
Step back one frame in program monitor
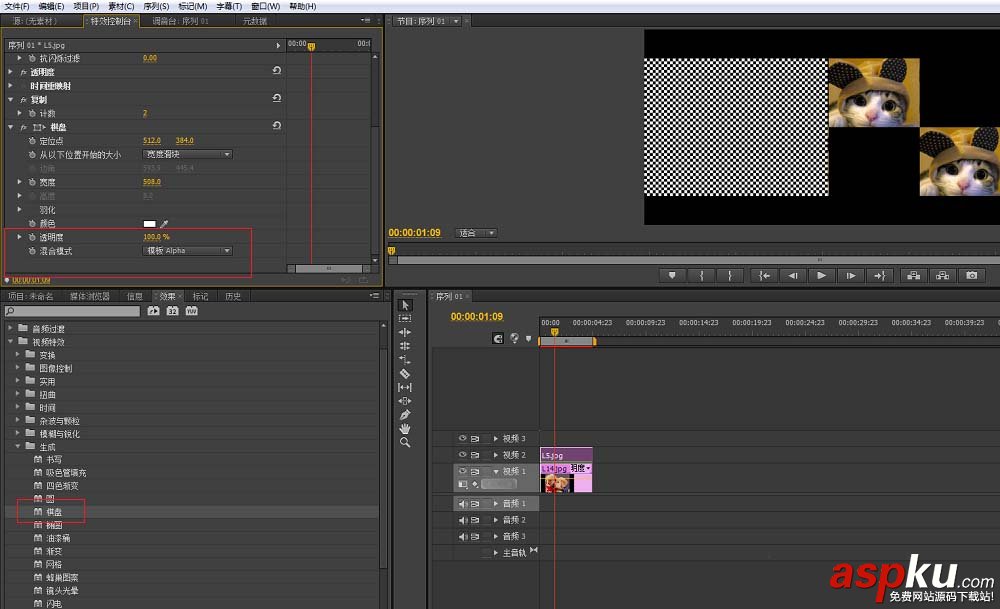point(792,275)
